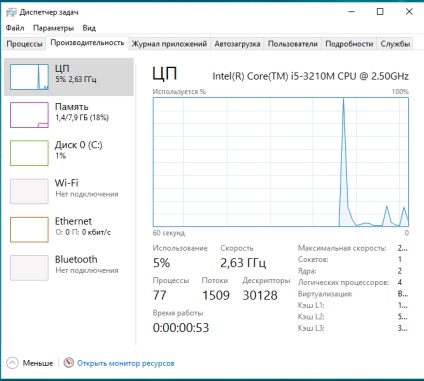Image resolution: width=424 pixels, height=381 pixels.
Task: Click the large 'ЦП' heading
Action: (165, 74)
